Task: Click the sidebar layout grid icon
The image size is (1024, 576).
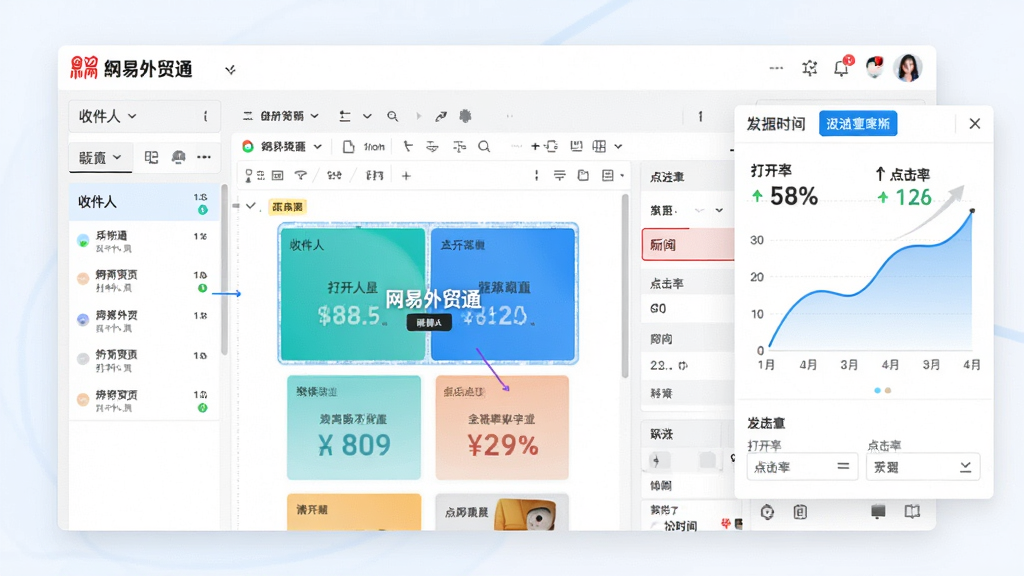Action: [x=151, y=157]
